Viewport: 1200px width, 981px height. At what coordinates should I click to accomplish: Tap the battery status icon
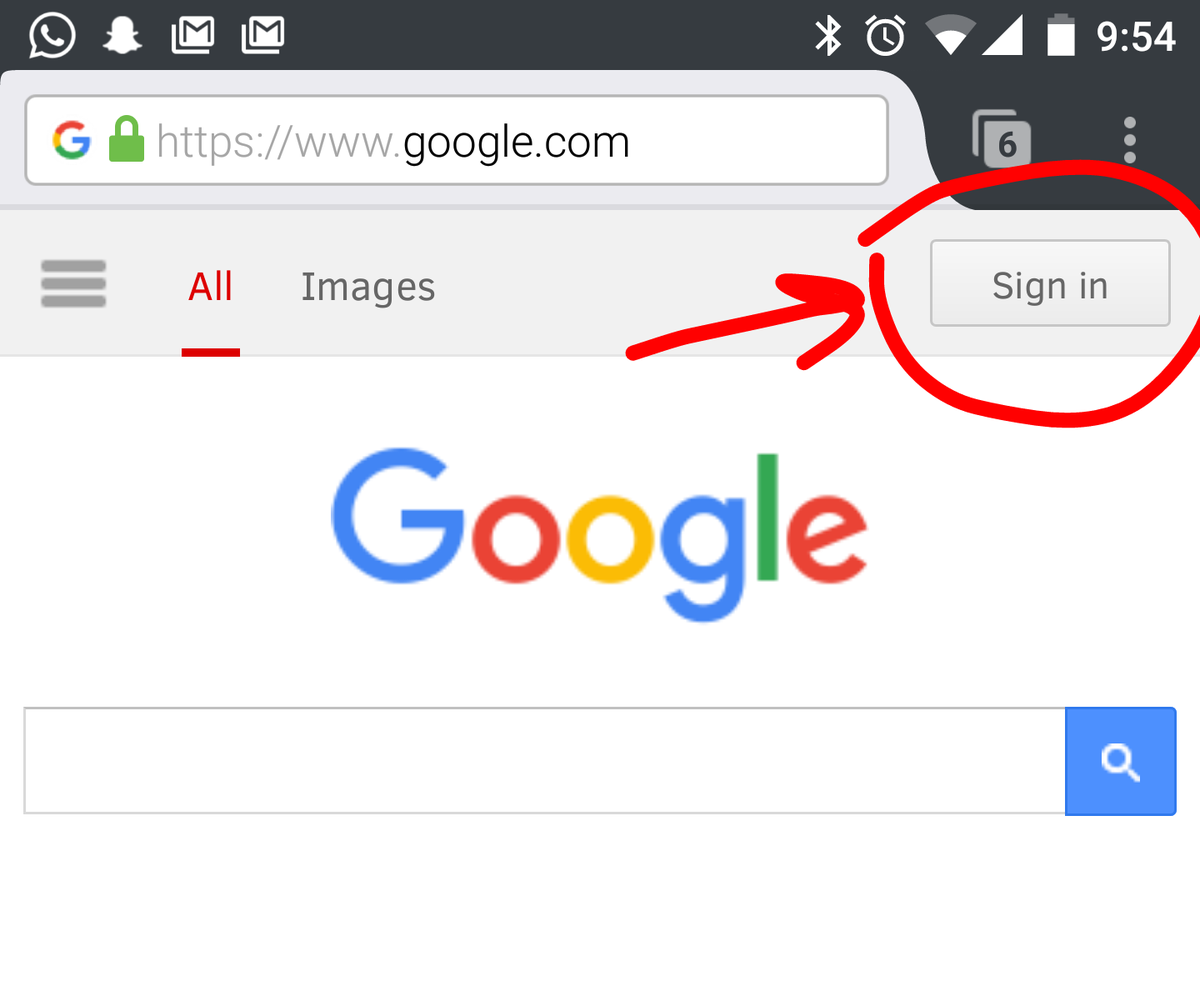pos(1061,37)
